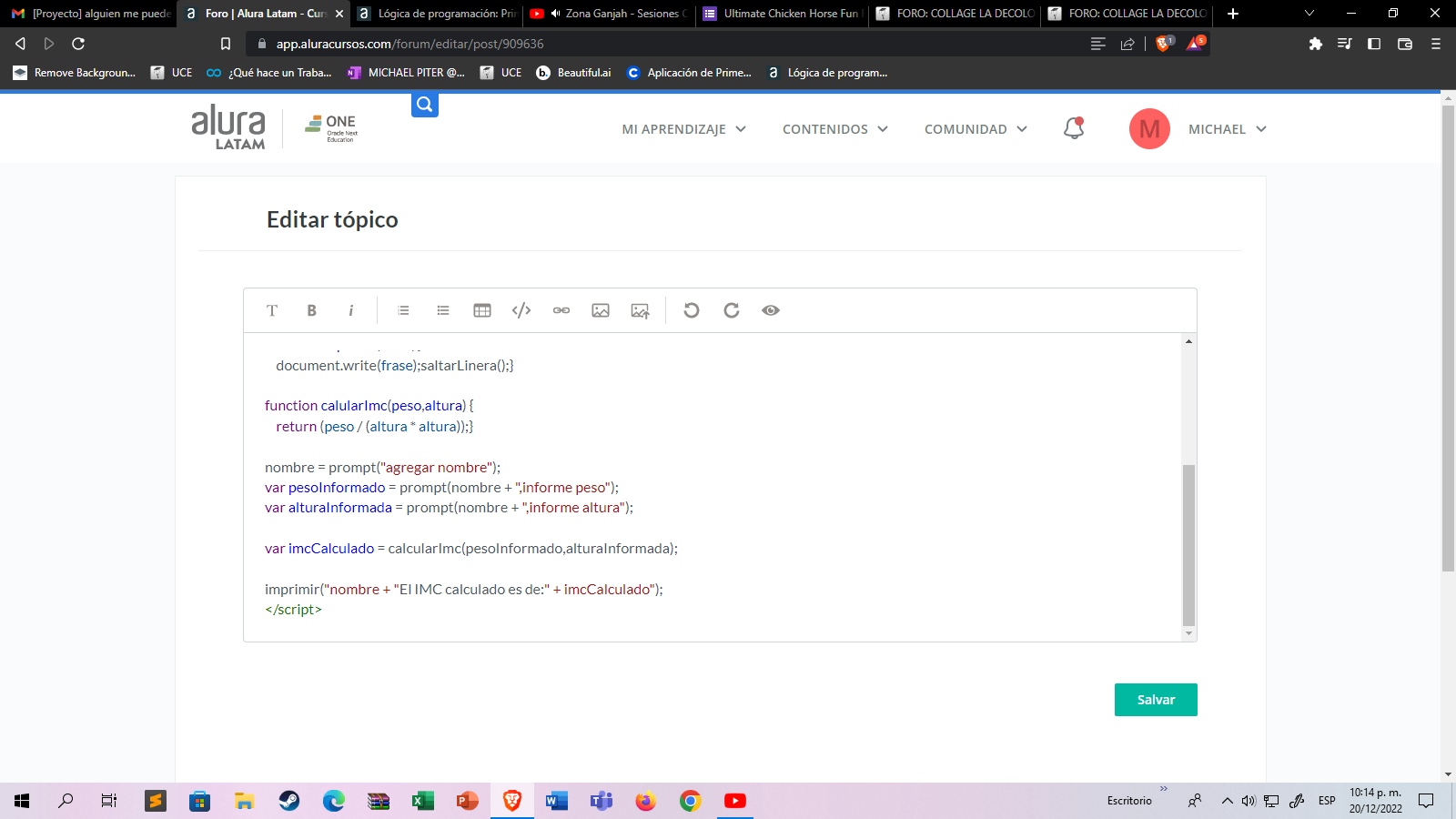1456x819 pixels.
Task: Launch Steam from the taskbar
Action: pos(289,801)
